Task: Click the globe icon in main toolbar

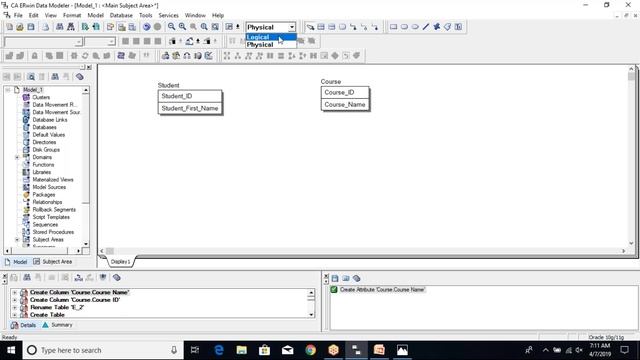Action: (147, 27)
